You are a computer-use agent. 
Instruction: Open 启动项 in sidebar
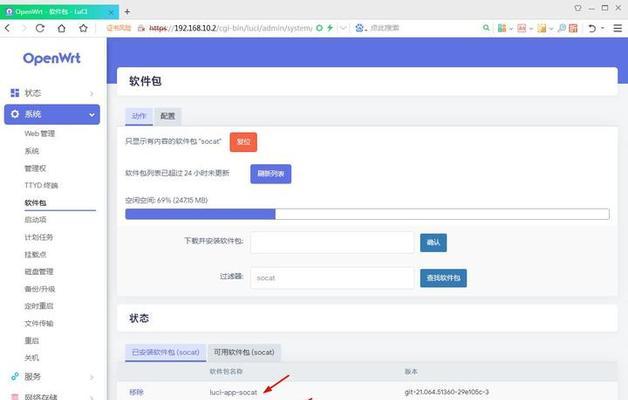[x=35, y=219]
